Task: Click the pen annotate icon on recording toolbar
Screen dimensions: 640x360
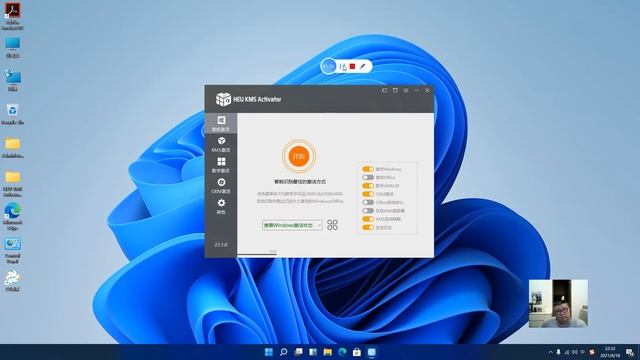Action: click(x=362, y=66)
